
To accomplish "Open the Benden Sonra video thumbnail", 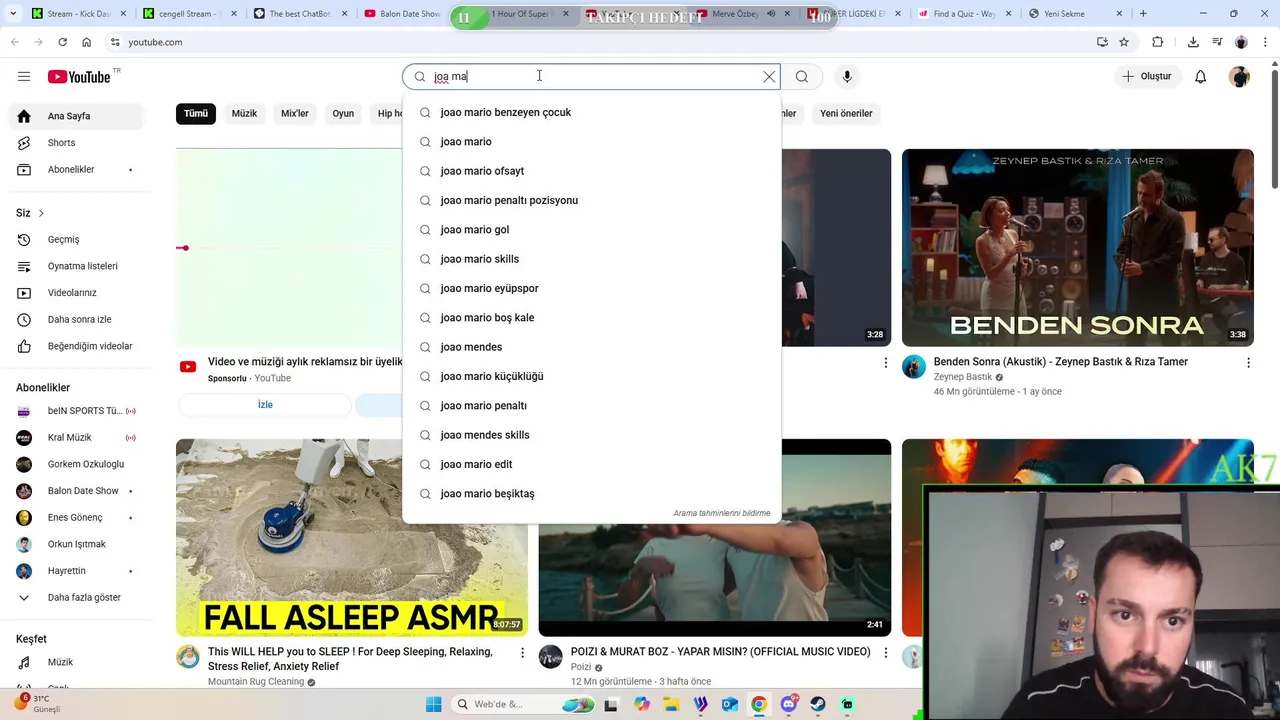I will tap(1078, 248).
